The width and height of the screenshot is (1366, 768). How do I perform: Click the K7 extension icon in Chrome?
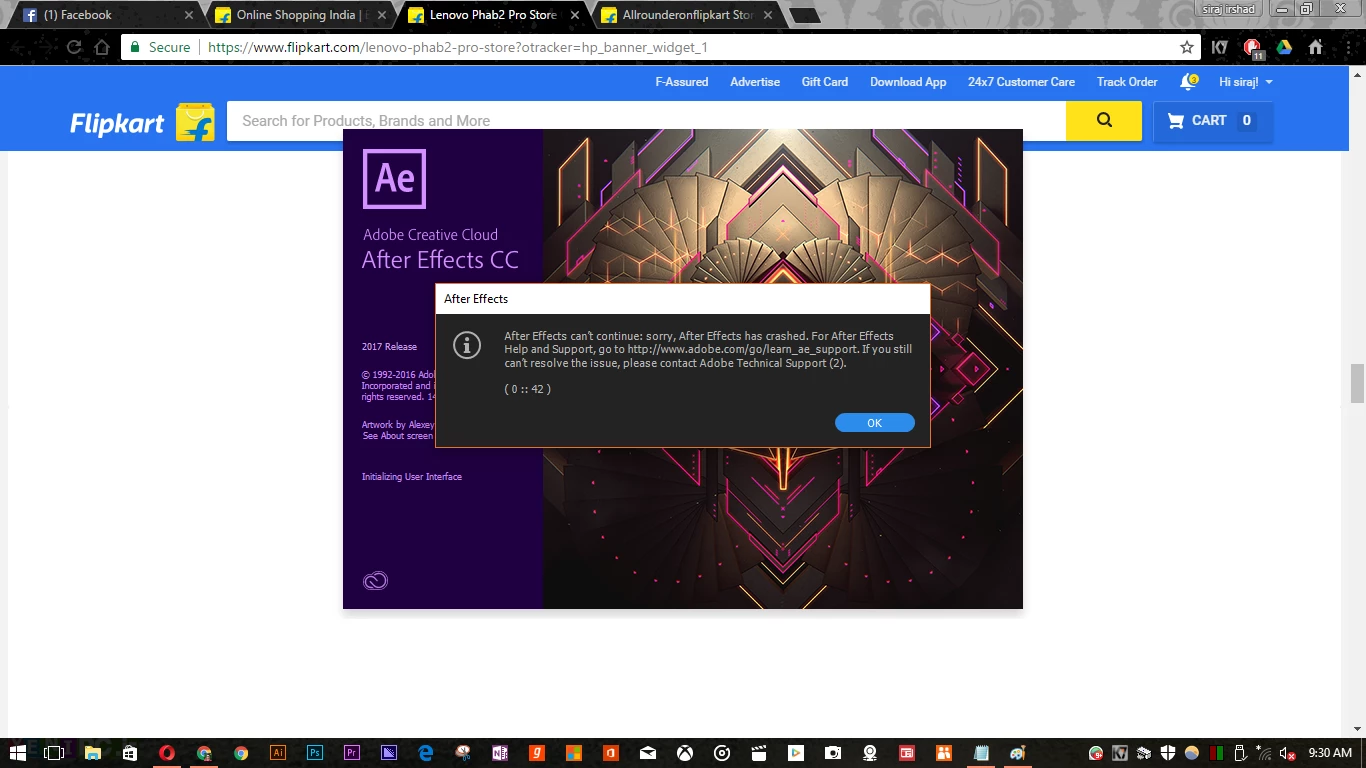[1220, 47]
